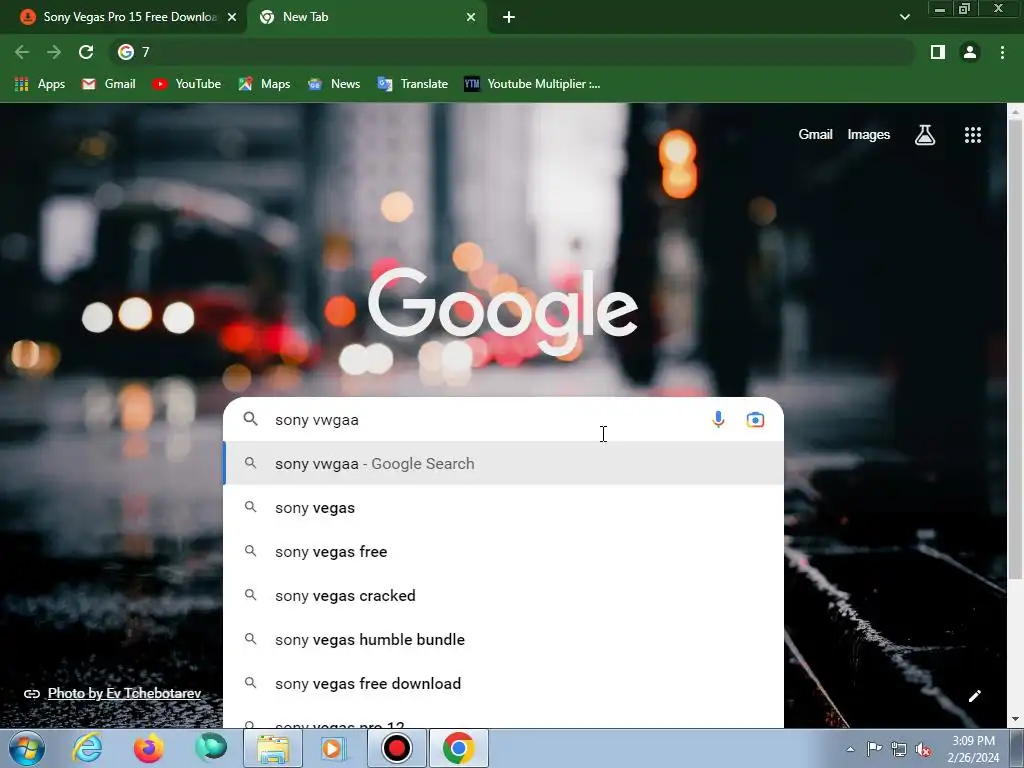Open the Maps bookmark
1024x768 pixels.
tap(264, 84)
